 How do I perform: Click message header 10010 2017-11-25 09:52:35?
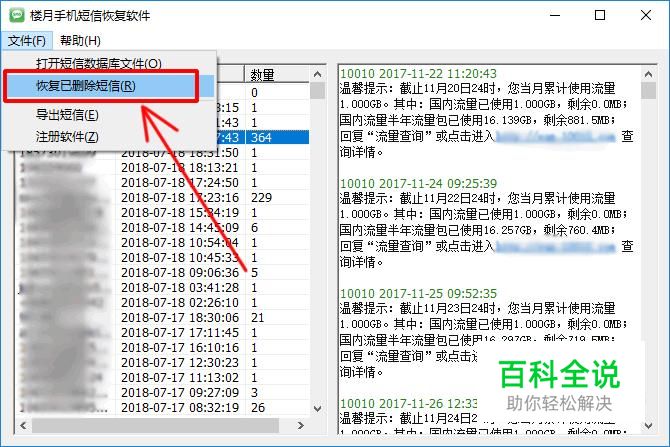point(418,294)
